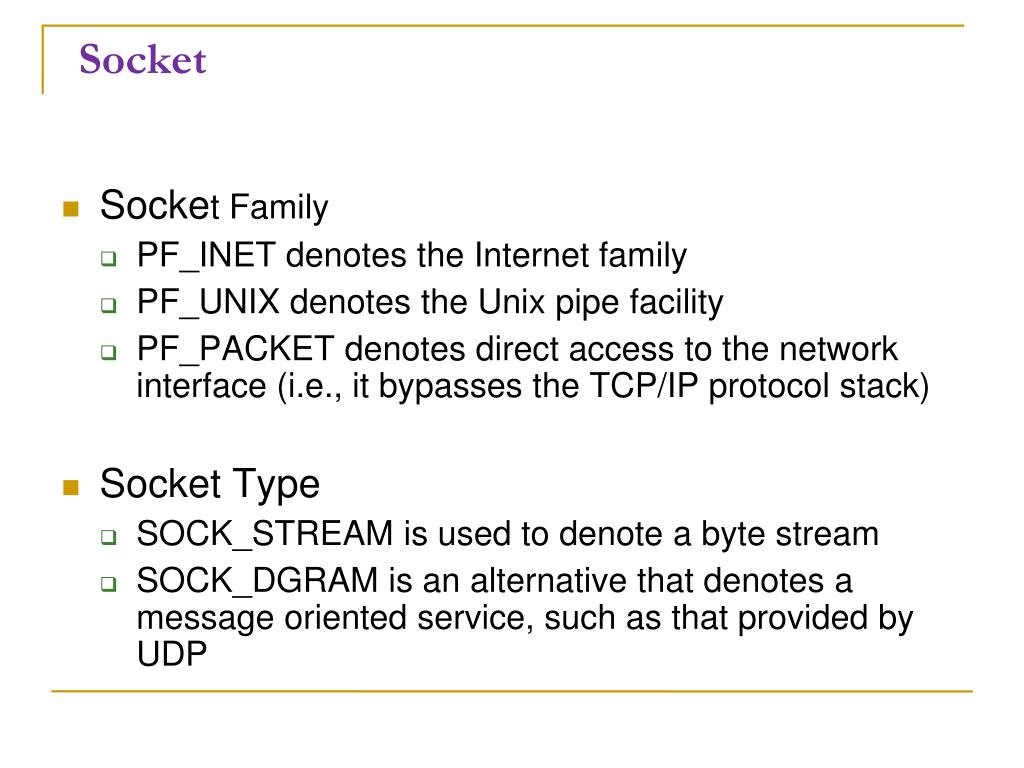Screen dimensions: 1024x768
Task: Click the TCP/IP protocol stack text
Action: click(x=759, y=386)
